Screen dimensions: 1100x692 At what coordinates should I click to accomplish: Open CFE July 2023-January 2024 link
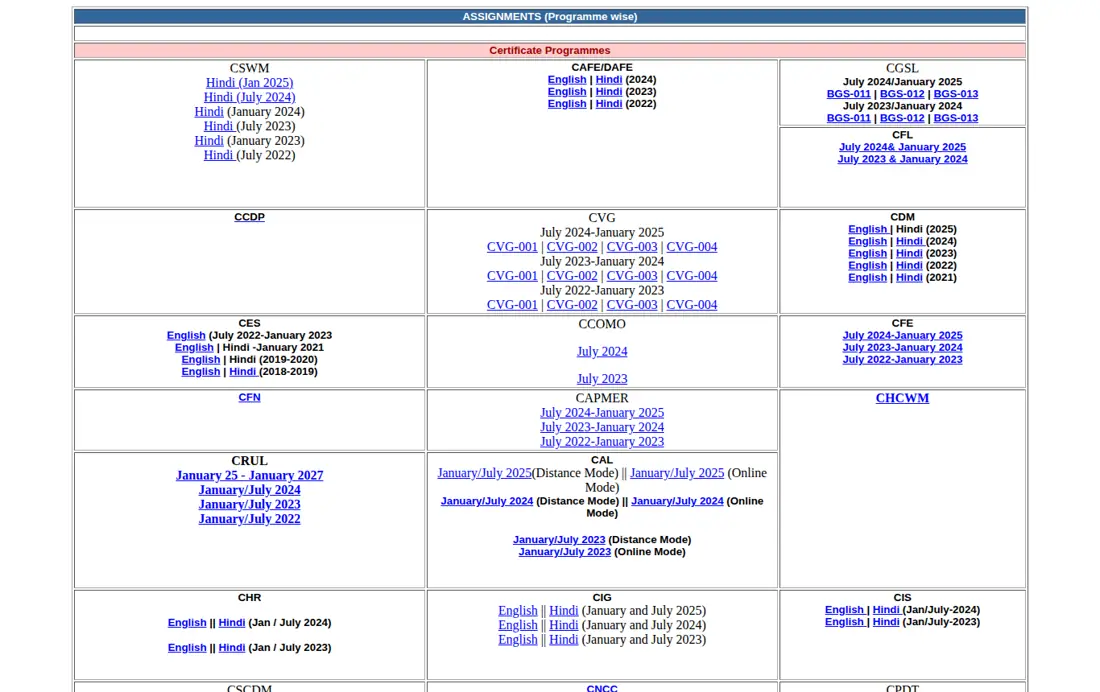pos(902,347)
